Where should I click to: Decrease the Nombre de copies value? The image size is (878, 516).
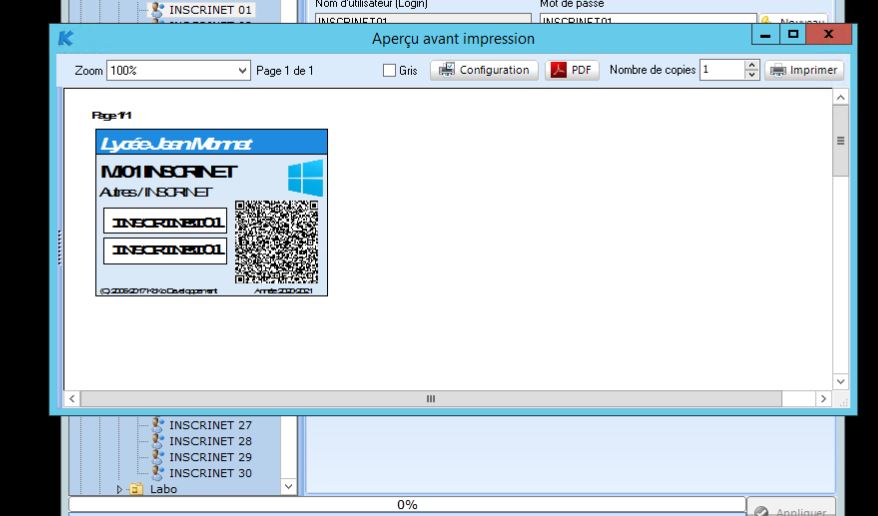tap(752, 75)
